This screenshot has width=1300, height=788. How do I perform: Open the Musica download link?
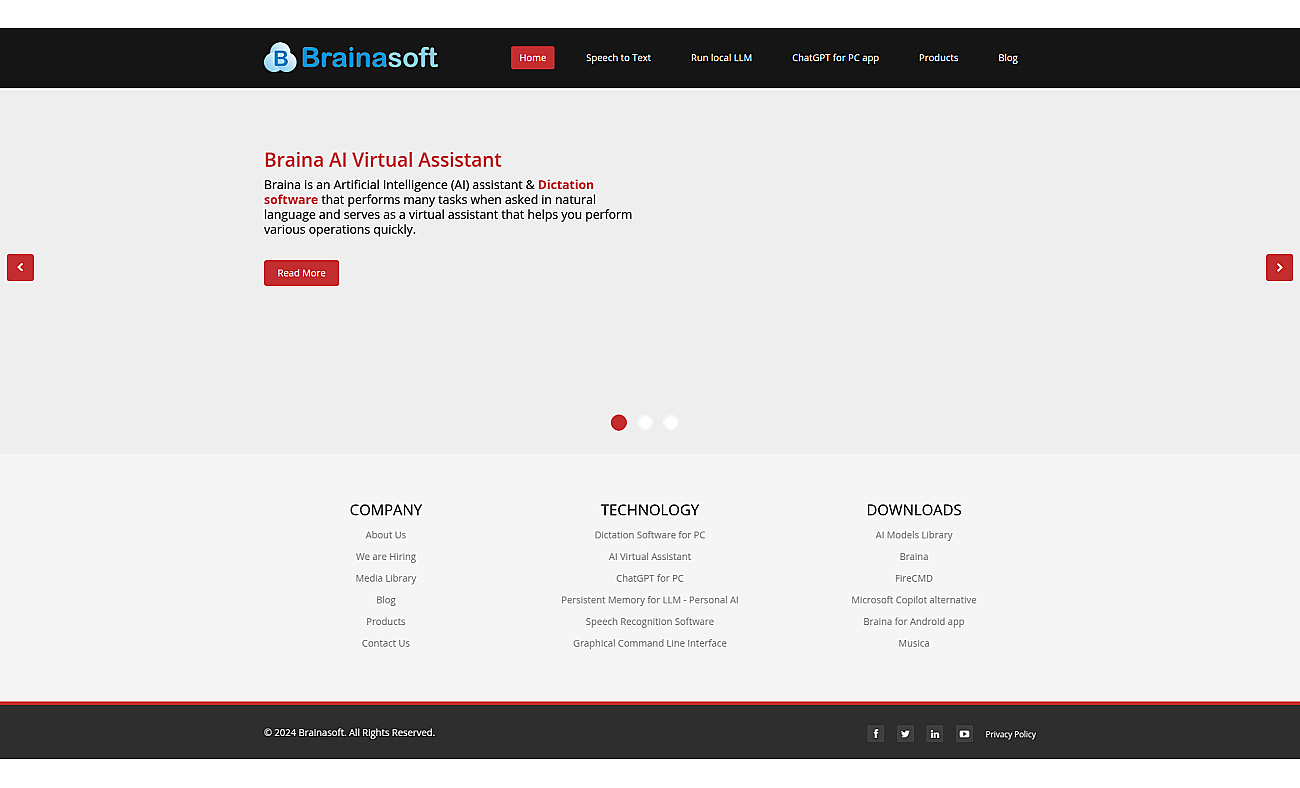coord(914,643)
